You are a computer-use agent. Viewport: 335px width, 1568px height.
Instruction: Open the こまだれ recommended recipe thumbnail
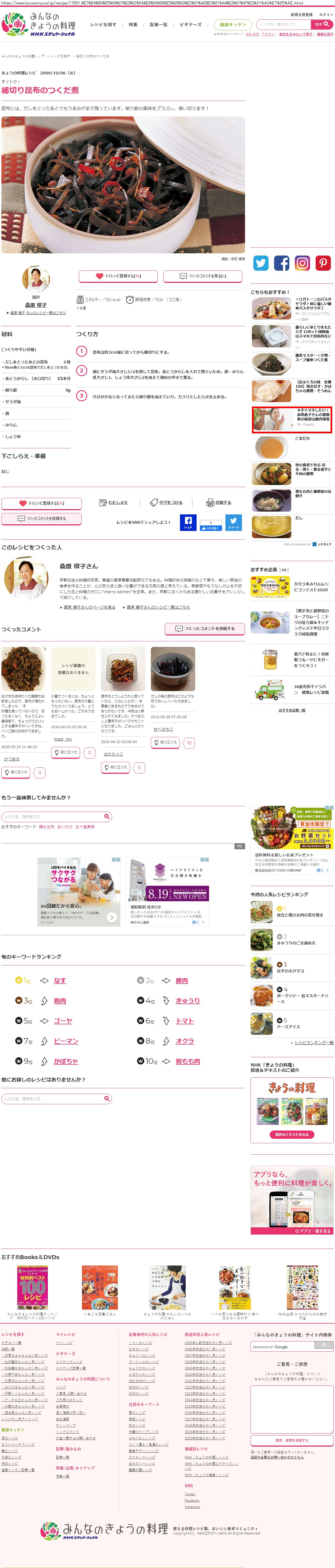272,447
